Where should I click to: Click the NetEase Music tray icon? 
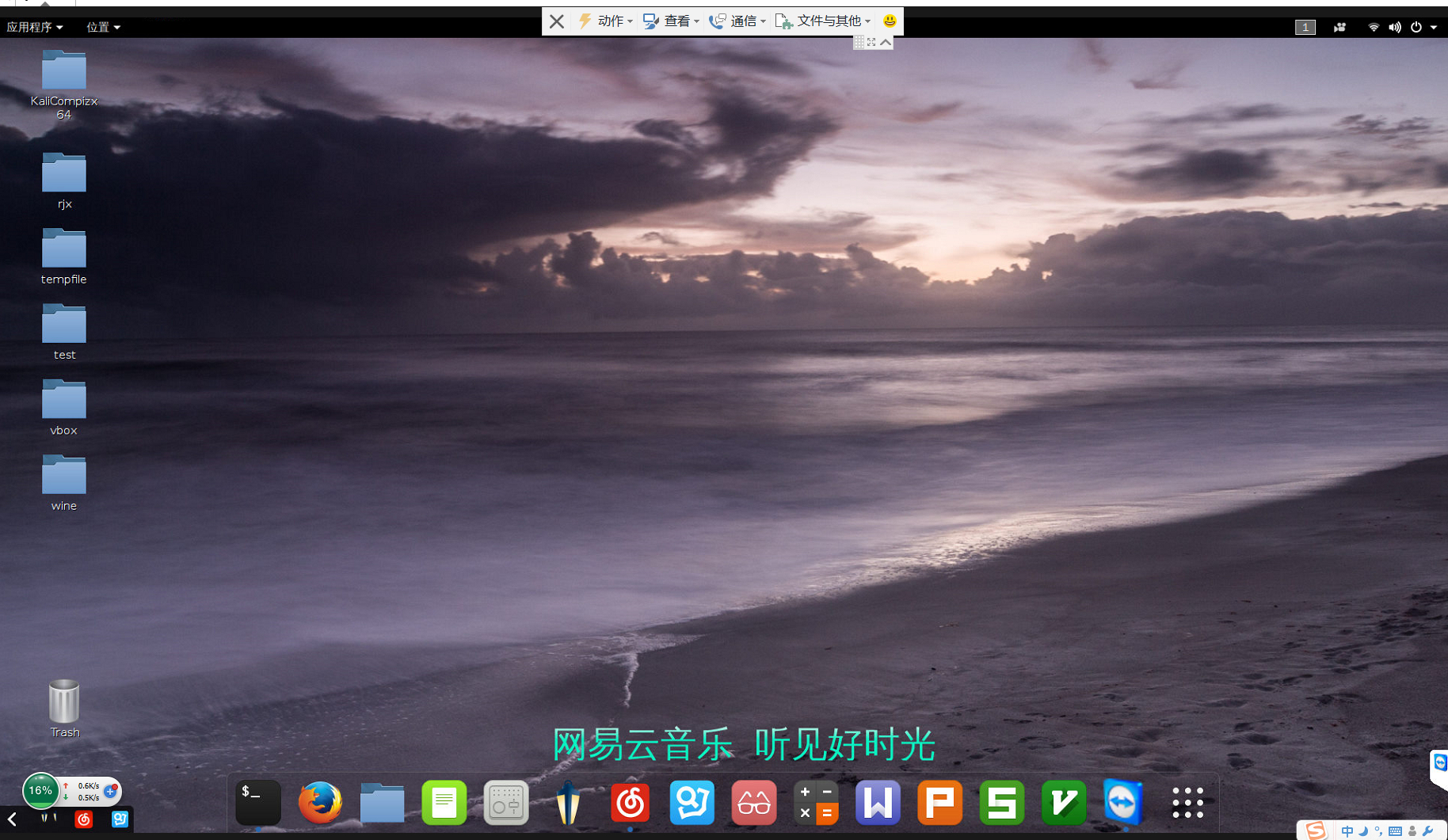83,819
